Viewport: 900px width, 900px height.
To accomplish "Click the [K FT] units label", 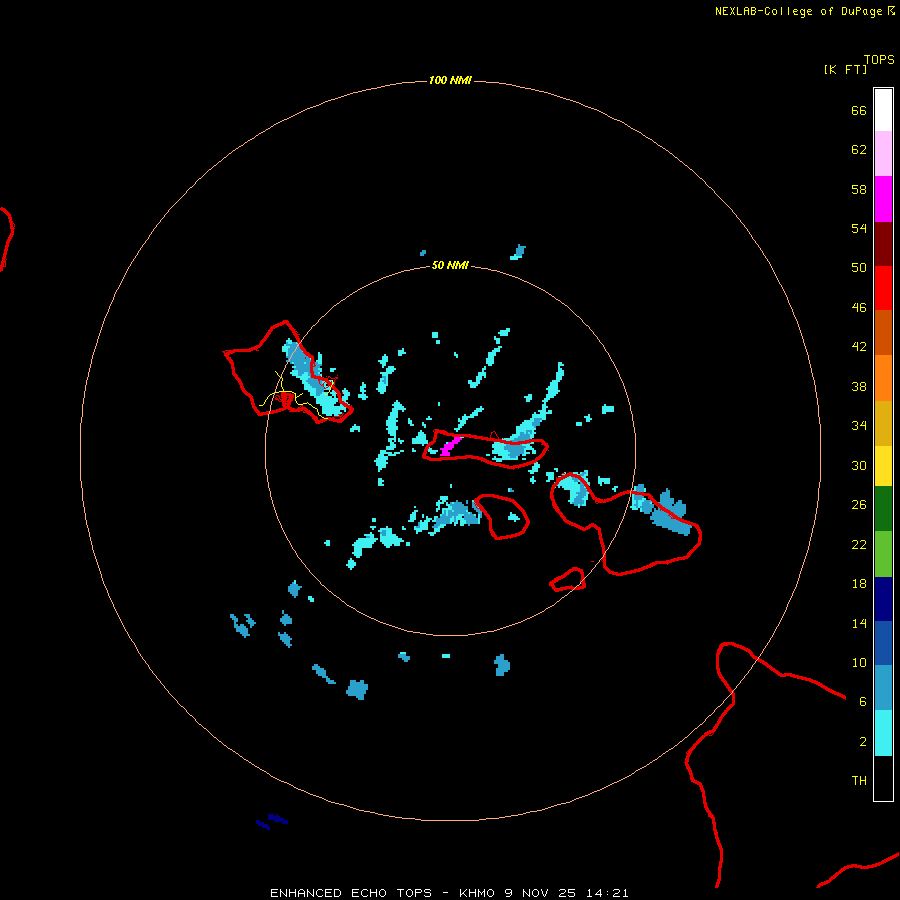I will click(x=845, y=70).
